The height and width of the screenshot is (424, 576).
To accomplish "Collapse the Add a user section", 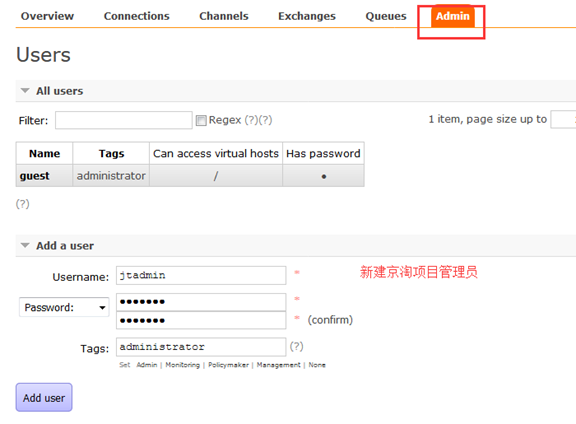I will (65, 245).
